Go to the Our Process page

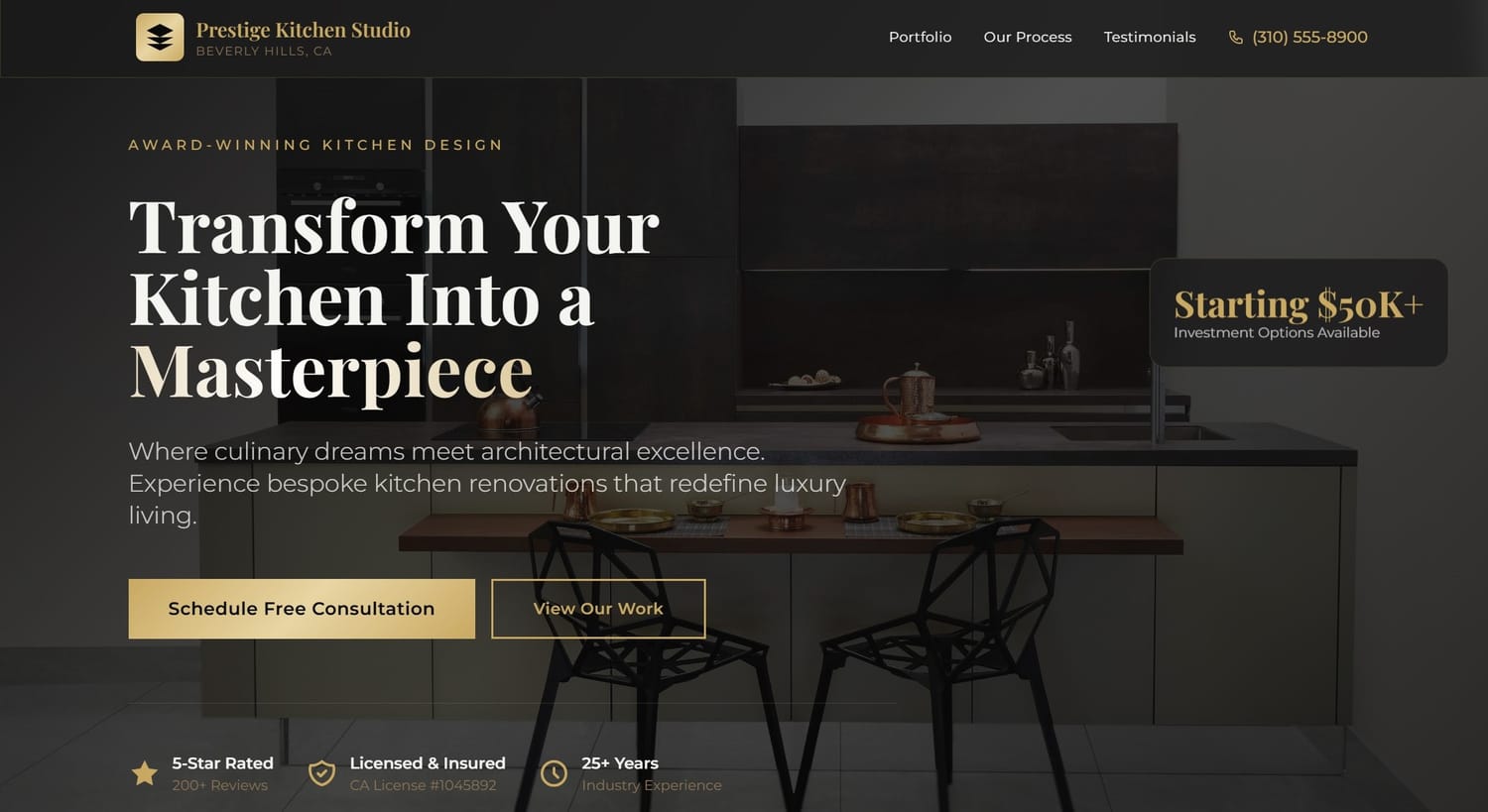click(x=1028, y=37)
